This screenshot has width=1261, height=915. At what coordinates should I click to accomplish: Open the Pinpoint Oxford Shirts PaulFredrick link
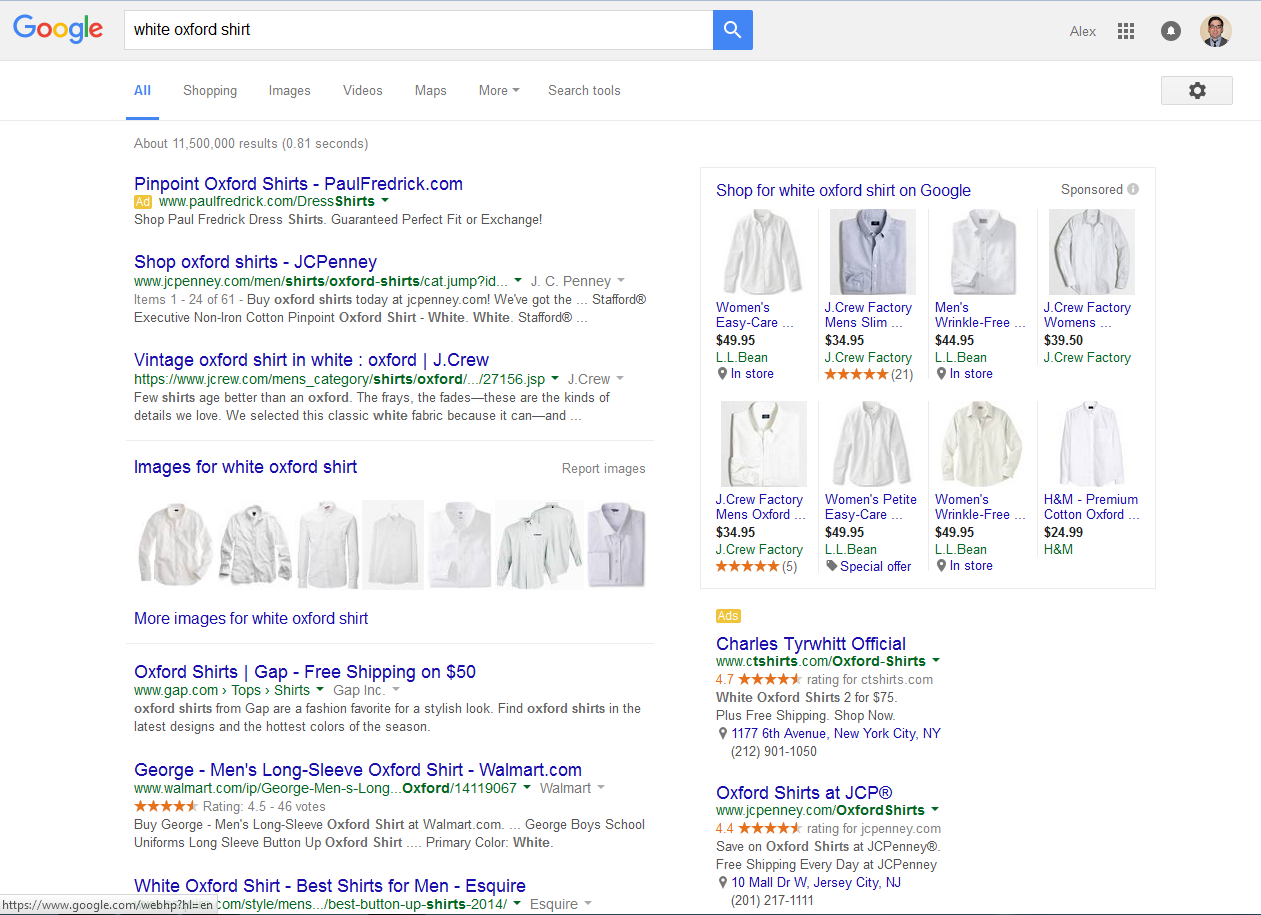tap(298, 183)
